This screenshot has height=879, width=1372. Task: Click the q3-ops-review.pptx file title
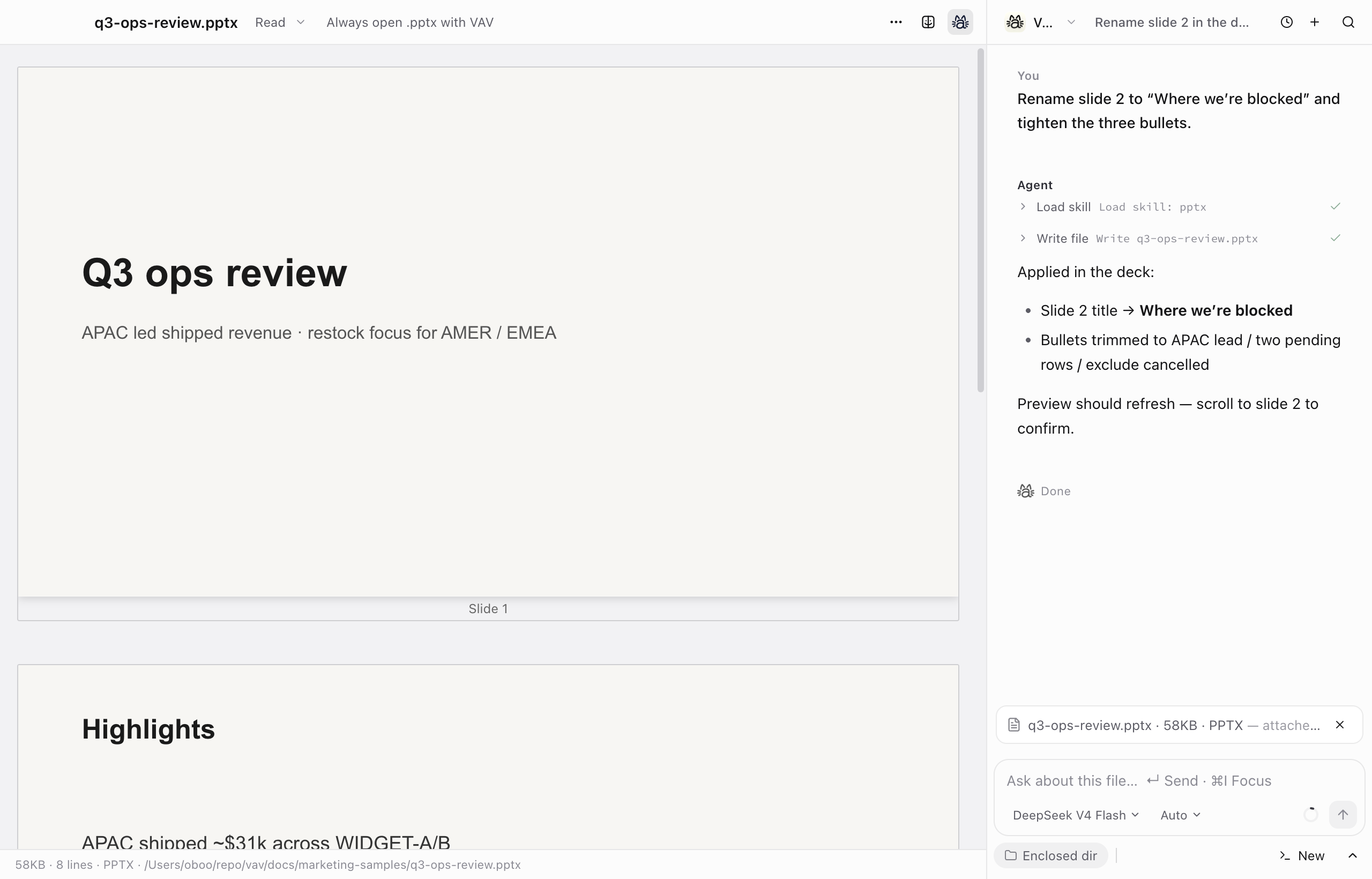pos(166,23)
